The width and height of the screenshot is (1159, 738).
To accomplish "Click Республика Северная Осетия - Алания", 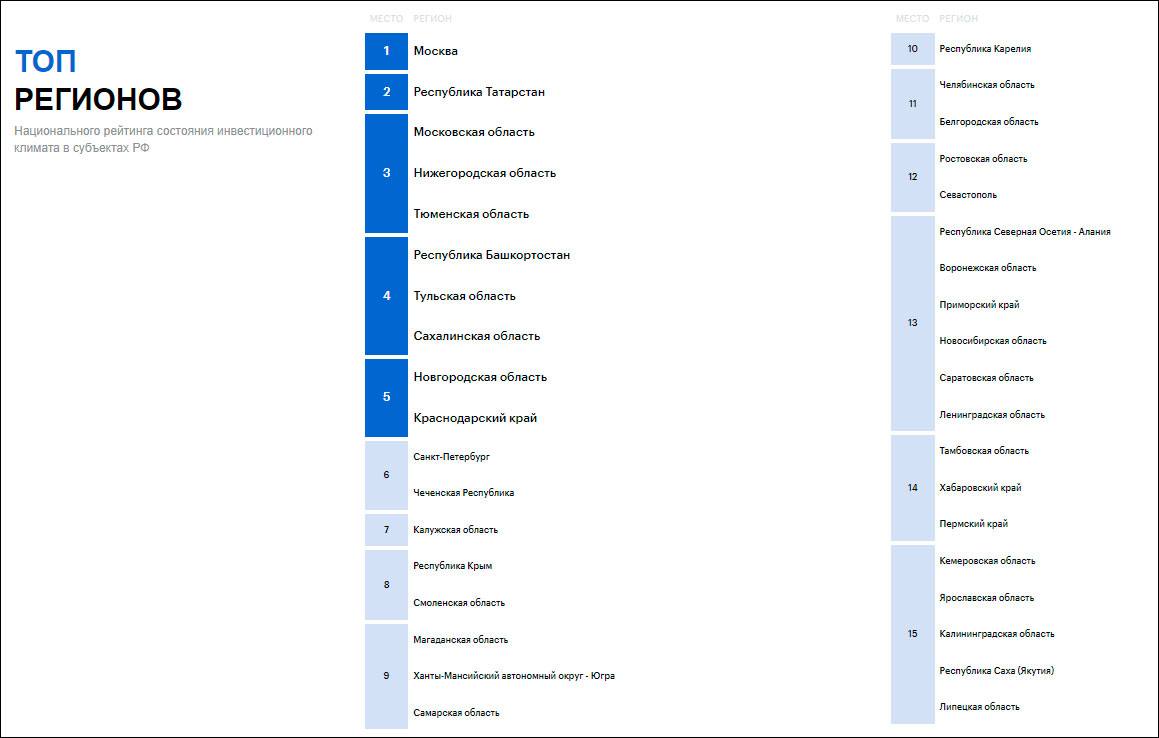I will click(x=1025, y=232).
